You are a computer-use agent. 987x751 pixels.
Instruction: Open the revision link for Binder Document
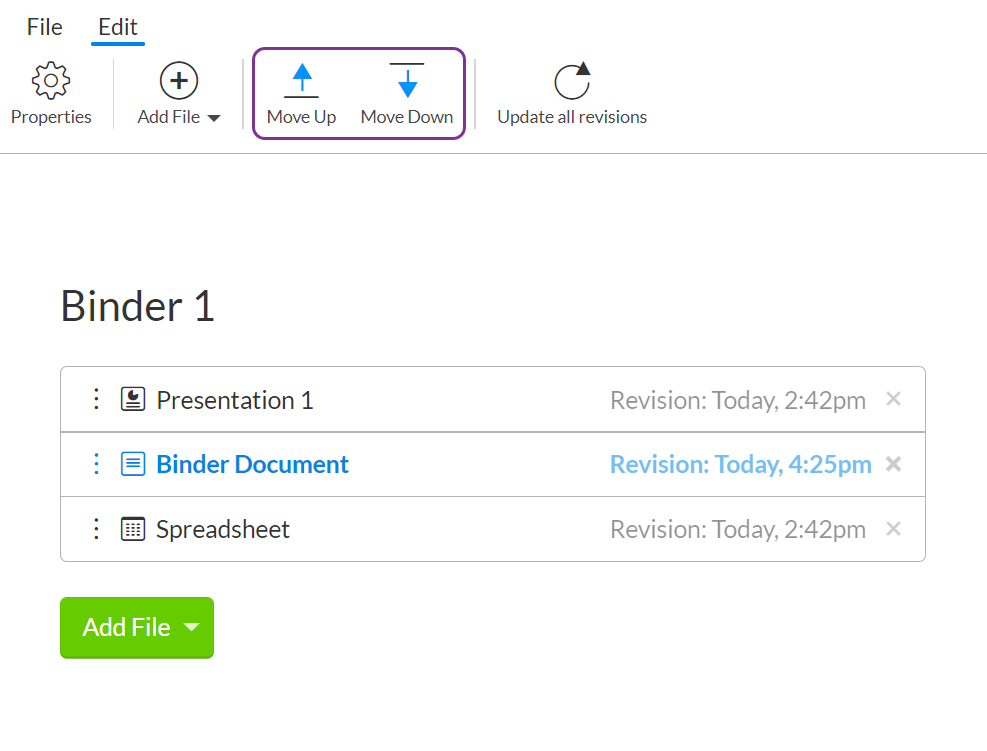(x=740, y=463)
